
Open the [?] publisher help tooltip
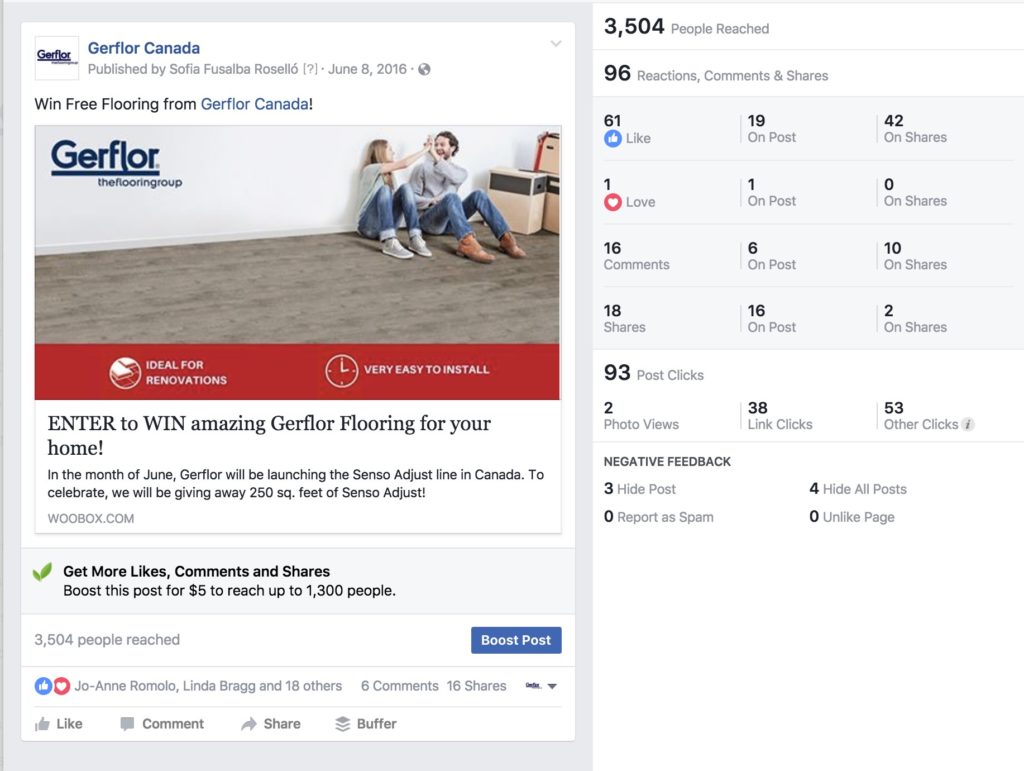point(310,69)
